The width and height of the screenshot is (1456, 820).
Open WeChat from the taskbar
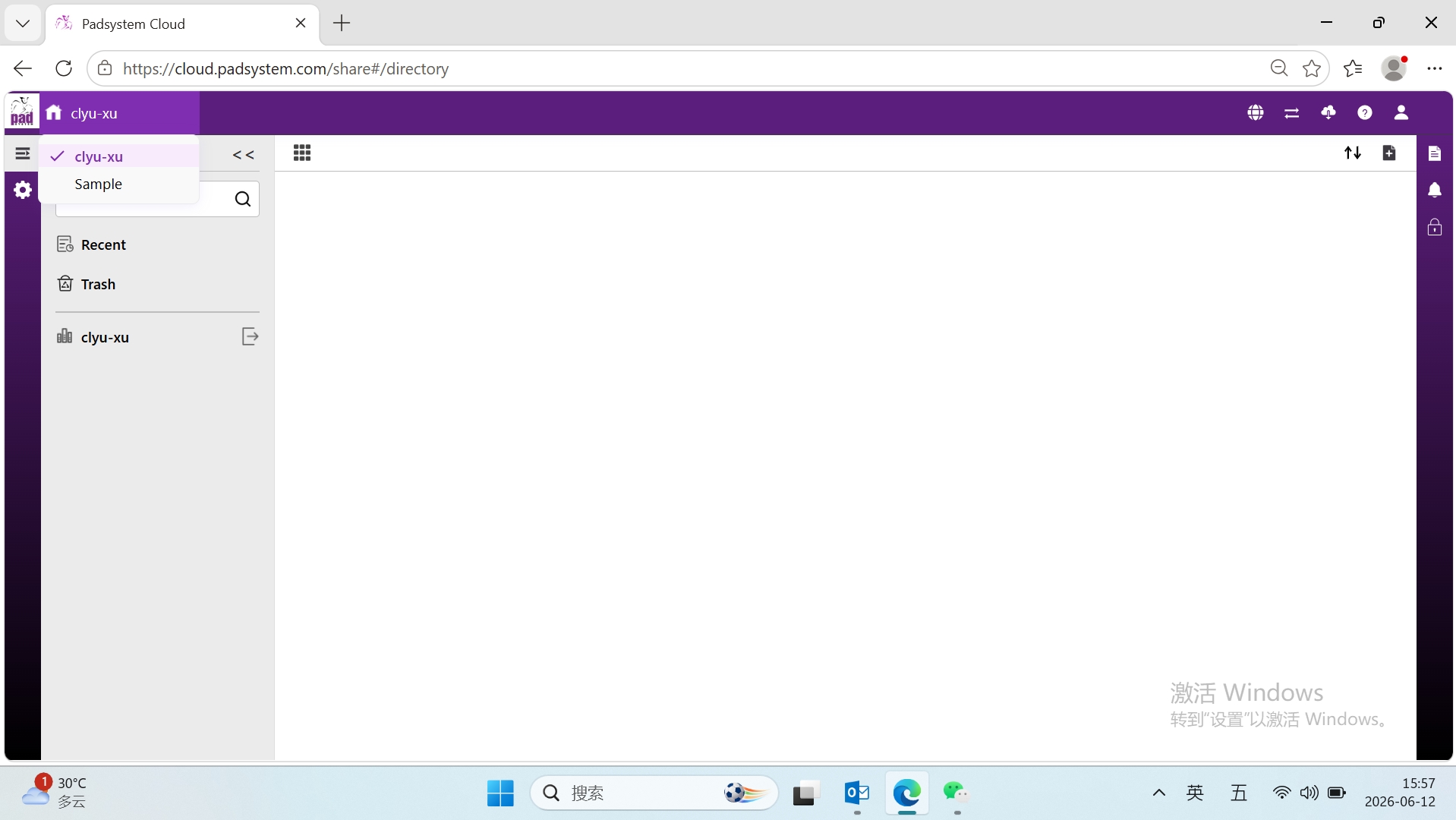coord(956,793)
